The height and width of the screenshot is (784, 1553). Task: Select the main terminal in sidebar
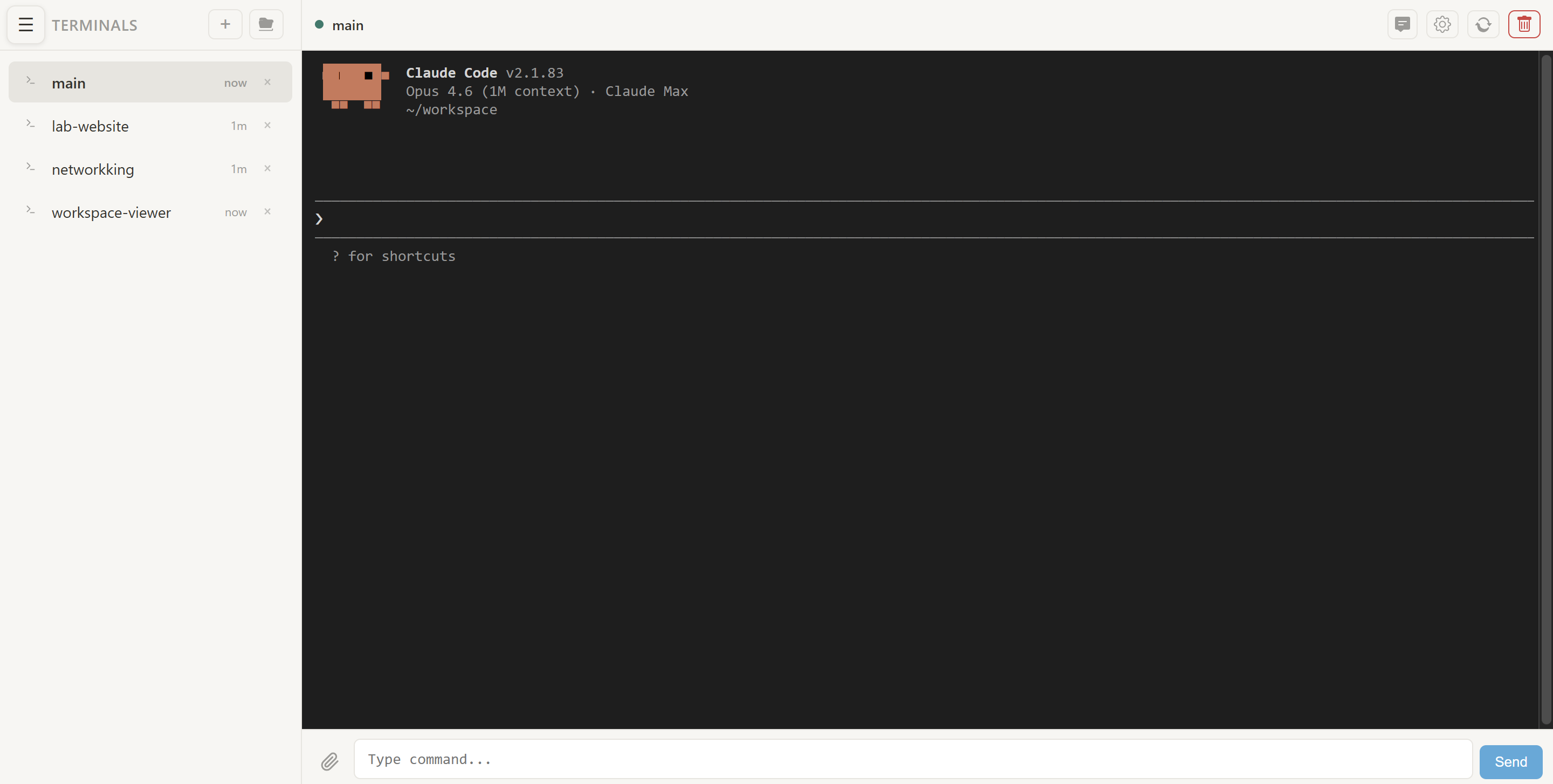tap(68, 83)
